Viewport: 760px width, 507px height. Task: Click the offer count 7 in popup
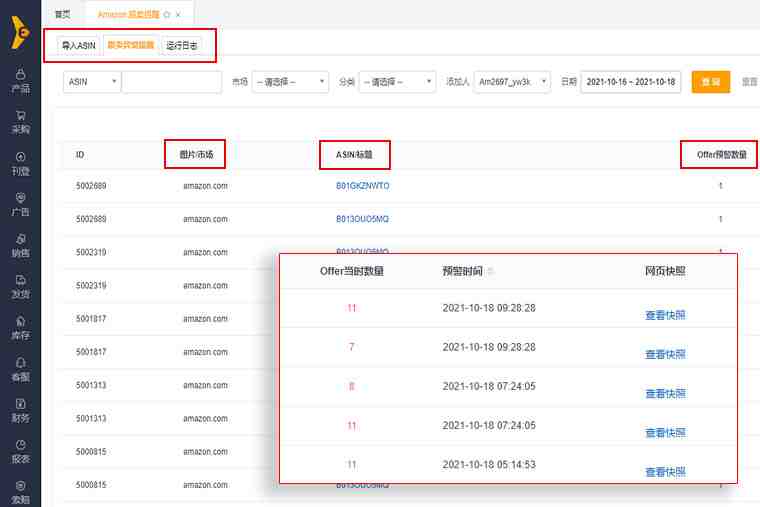351,347
